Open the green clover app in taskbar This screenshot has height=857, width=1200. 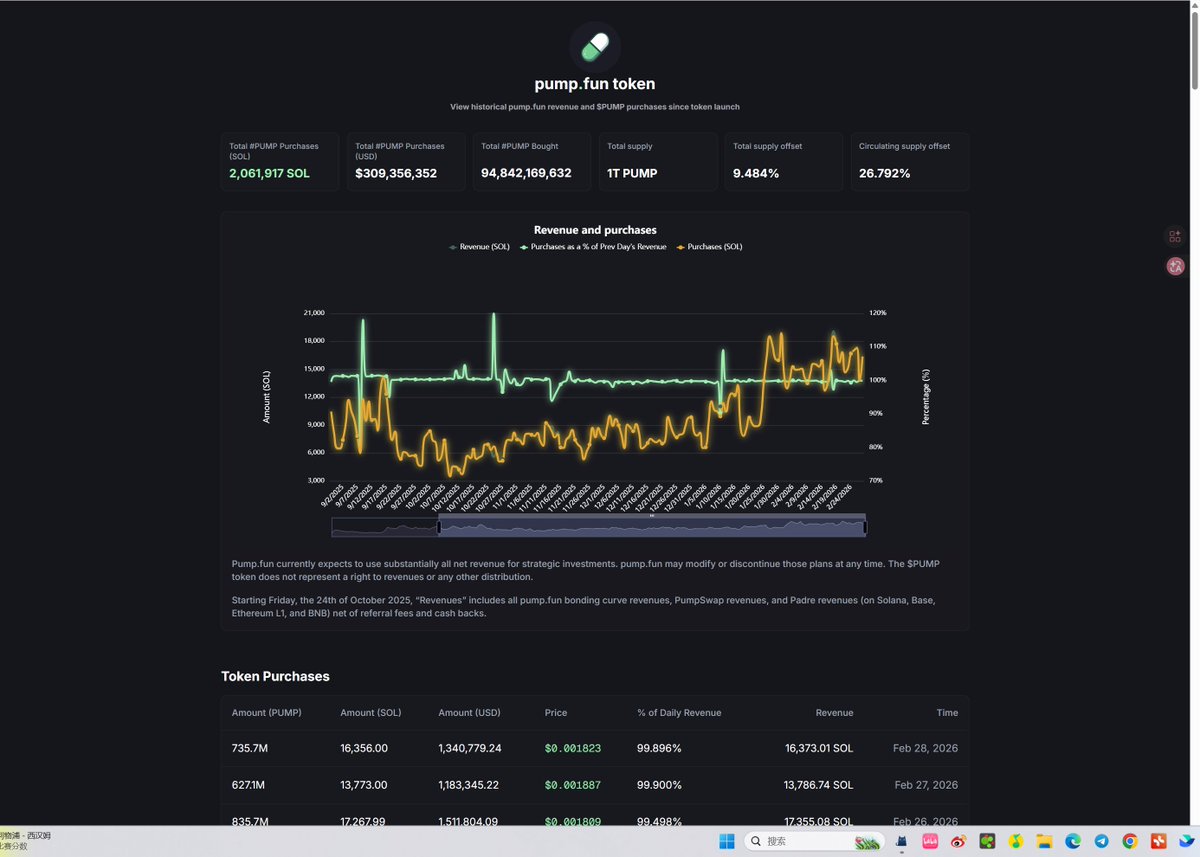(x=987, y=842)
